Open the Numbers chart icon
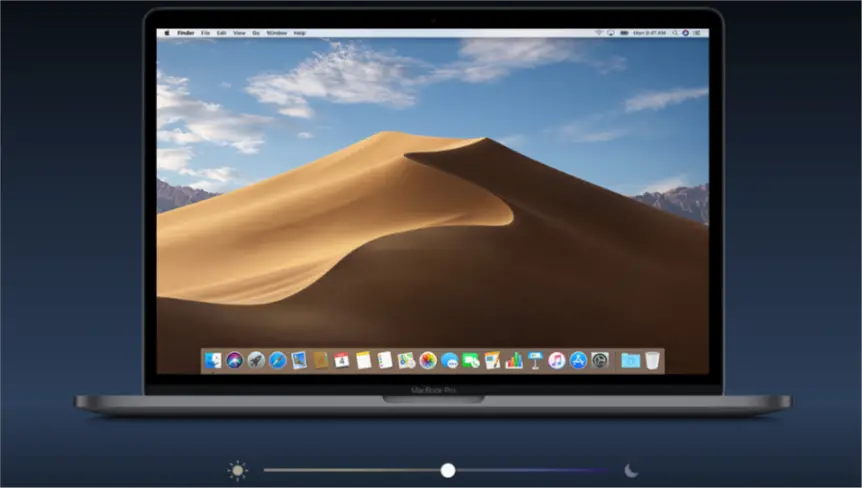Screen dimensions: 862x488 coord(513,361)
